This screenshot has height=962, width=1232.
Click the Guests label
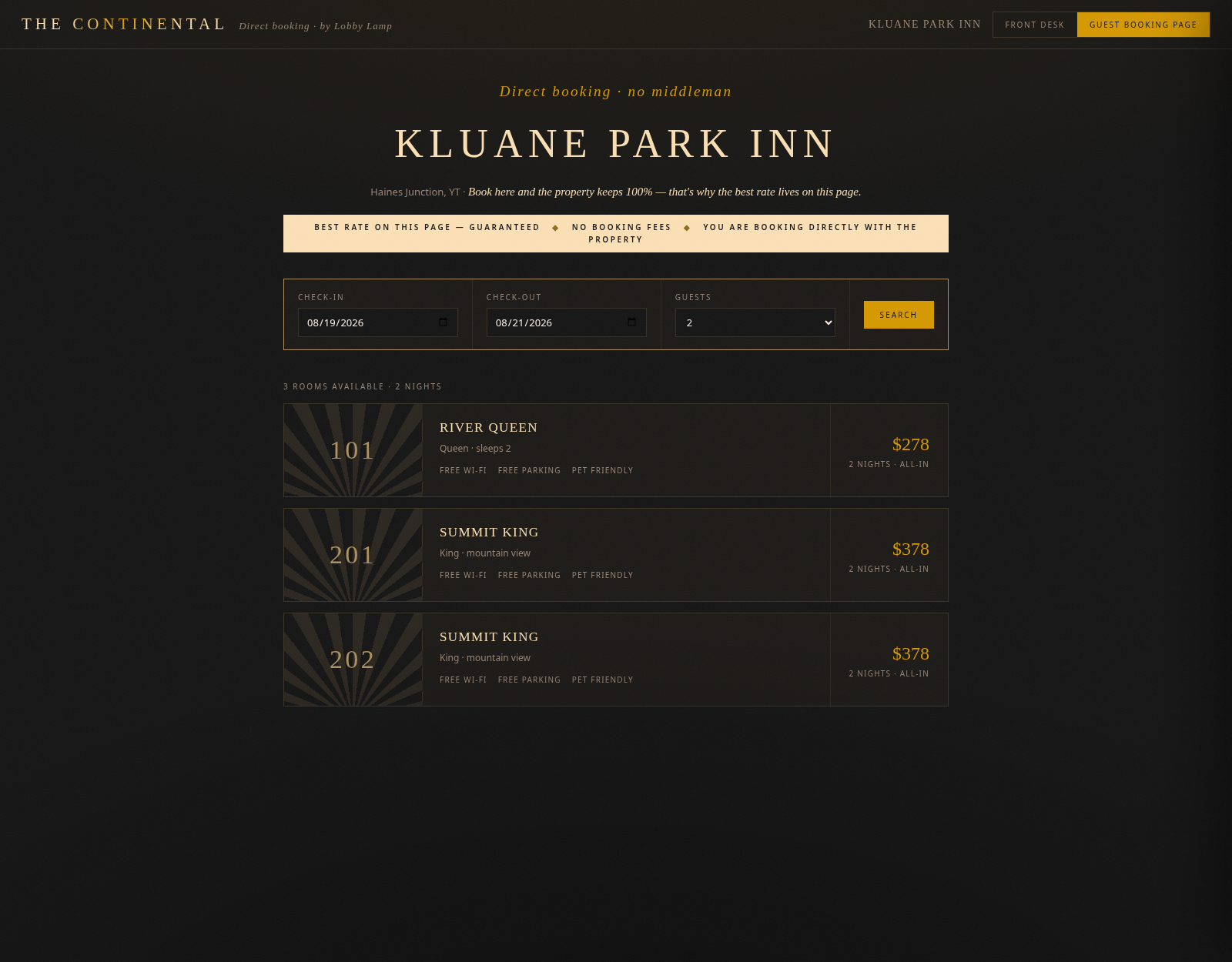pyautogui.click(x=693, y=297)
